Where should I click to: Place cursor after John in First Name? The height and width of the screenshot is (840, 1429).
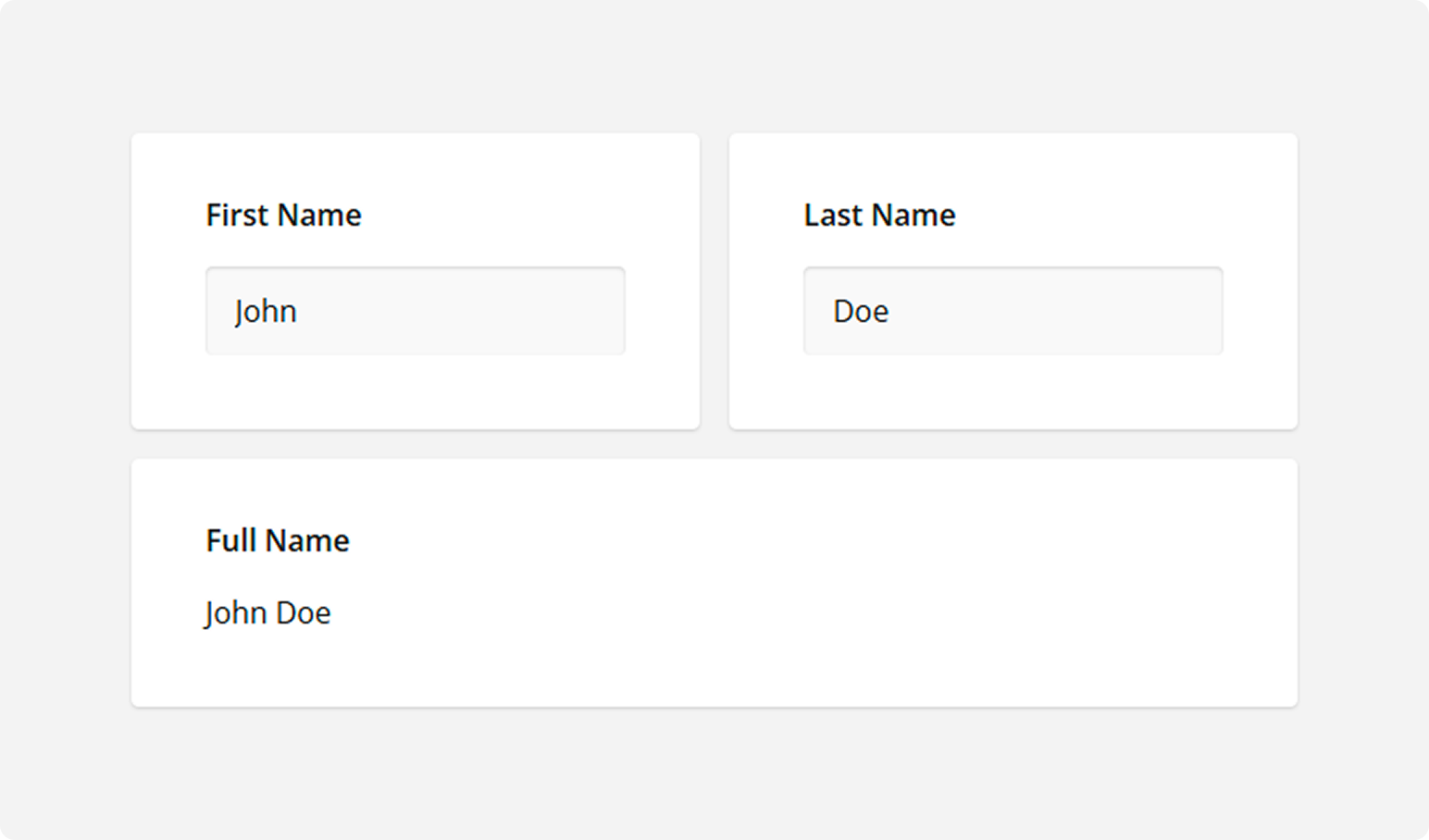click(305, 311)
